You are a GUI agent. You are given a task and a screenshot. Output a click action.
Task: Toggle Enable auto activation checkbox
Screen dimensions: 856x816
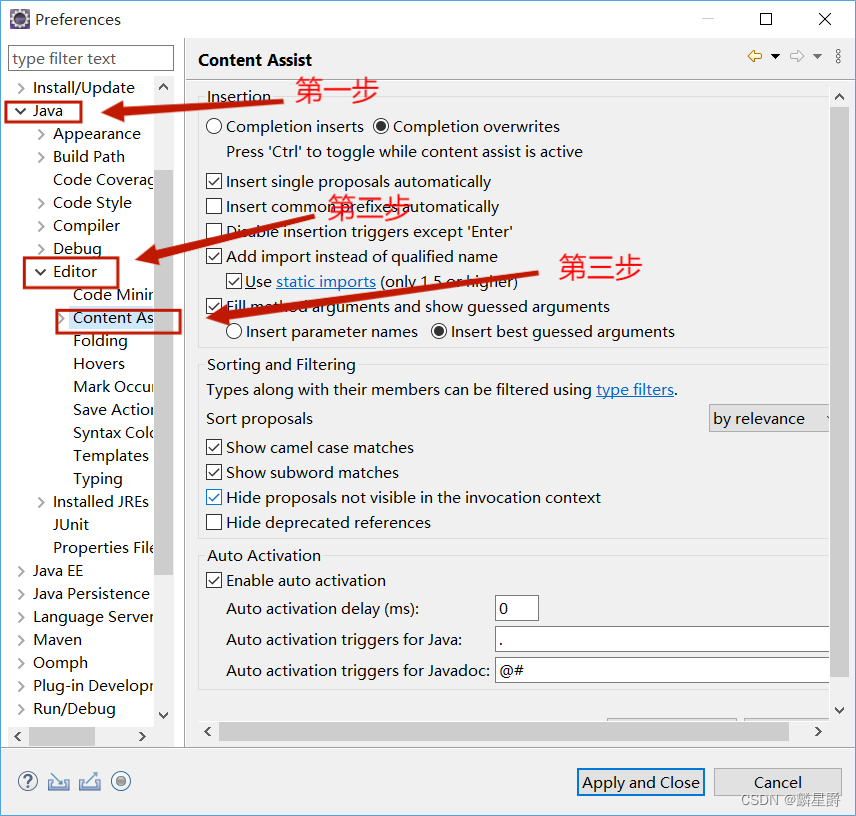click(x=214, y=580)
